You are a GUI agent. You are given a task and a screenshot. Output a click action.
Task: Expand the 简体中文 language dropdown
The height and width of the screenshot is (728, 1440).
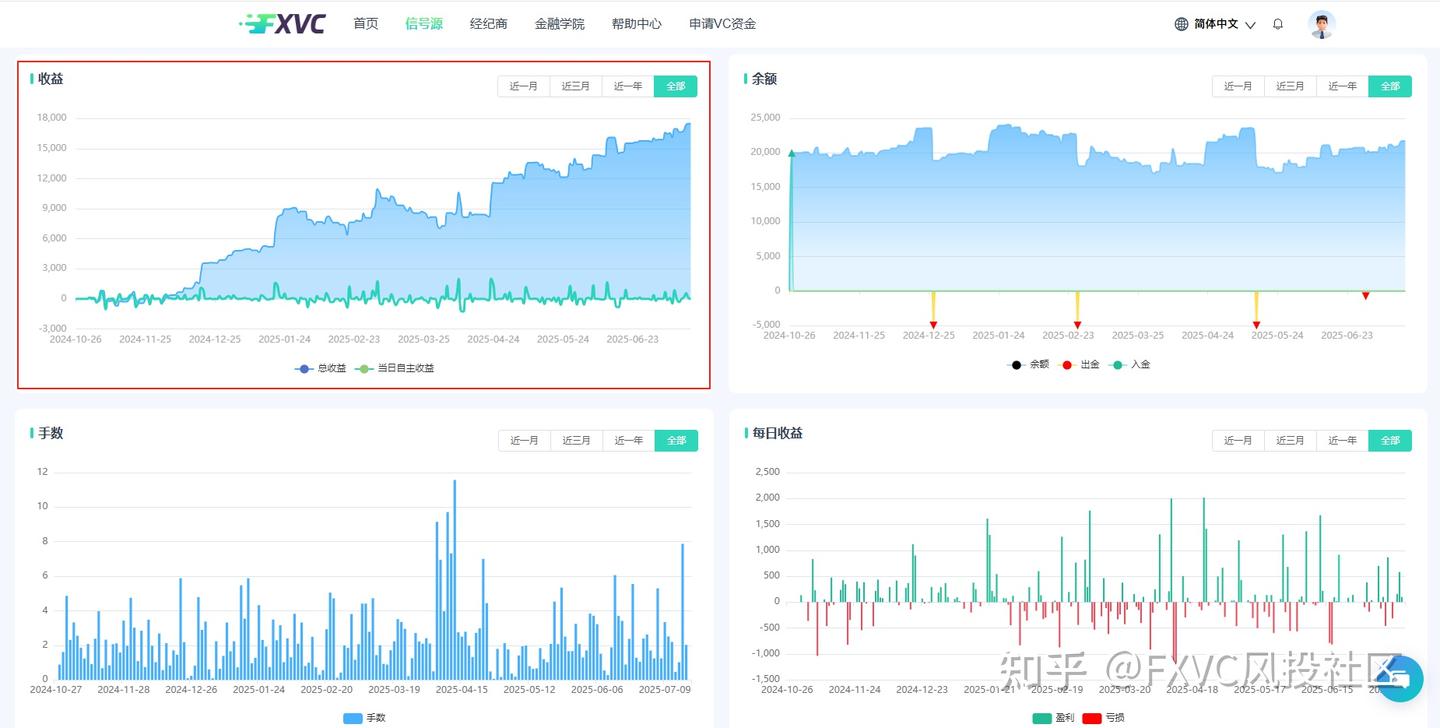coord(1222,23)
